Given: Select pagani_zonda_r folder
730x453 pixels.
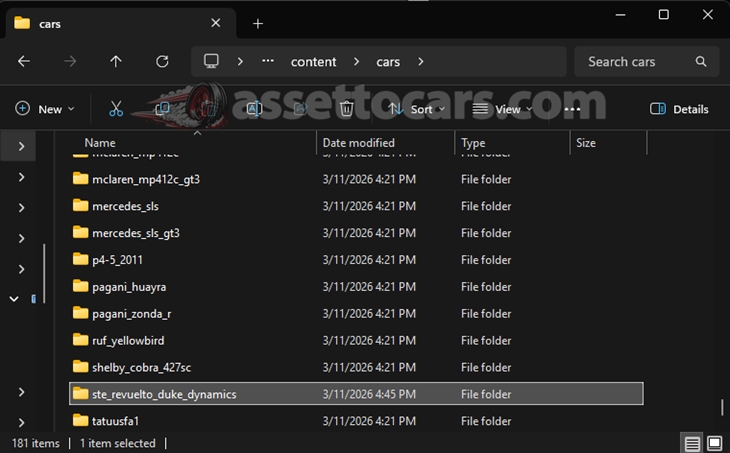Looking at the screenshot, I should 356,314.
